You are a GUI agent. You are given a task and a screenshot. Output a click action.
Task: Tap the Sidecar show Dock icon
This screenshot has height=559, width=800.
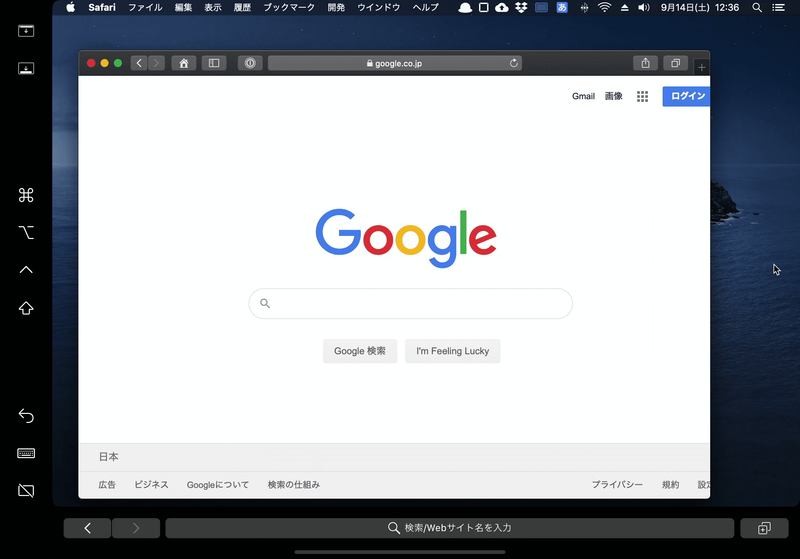coord(26,68)
